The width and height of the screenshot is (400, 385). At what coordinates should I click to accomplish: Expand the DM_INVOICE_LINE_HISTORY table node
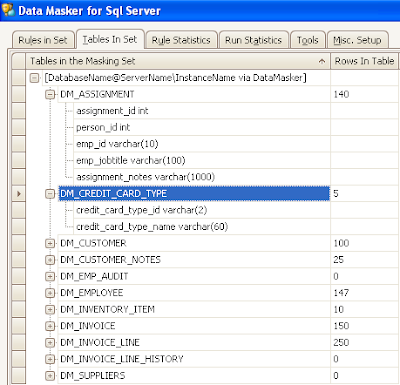coord(50,359)
